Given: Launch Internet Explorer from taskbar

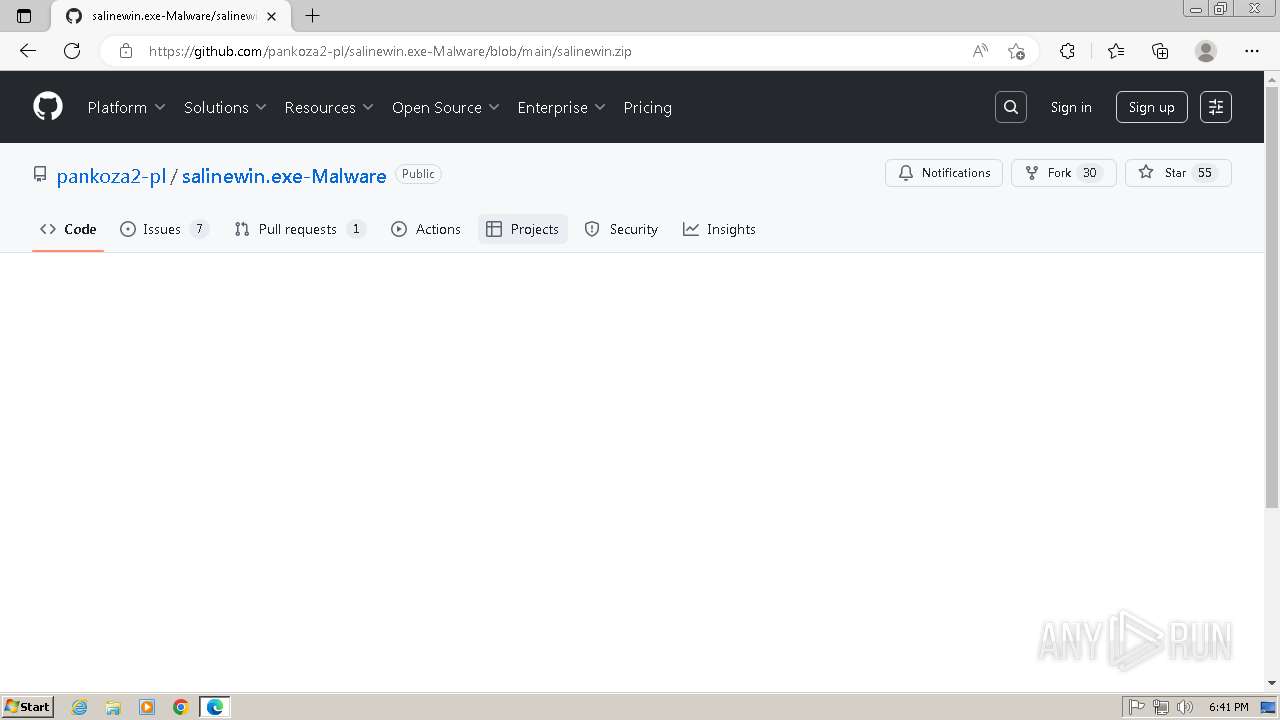Looking at the screenshot, I should tap(79, 707).
